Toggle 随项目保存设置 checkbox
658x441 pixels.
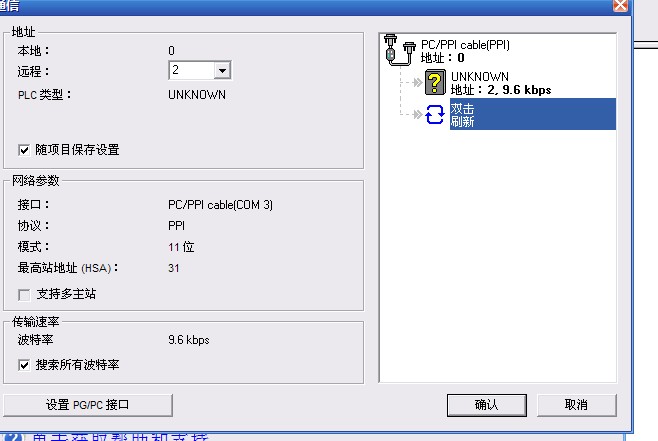pos(24,150)
